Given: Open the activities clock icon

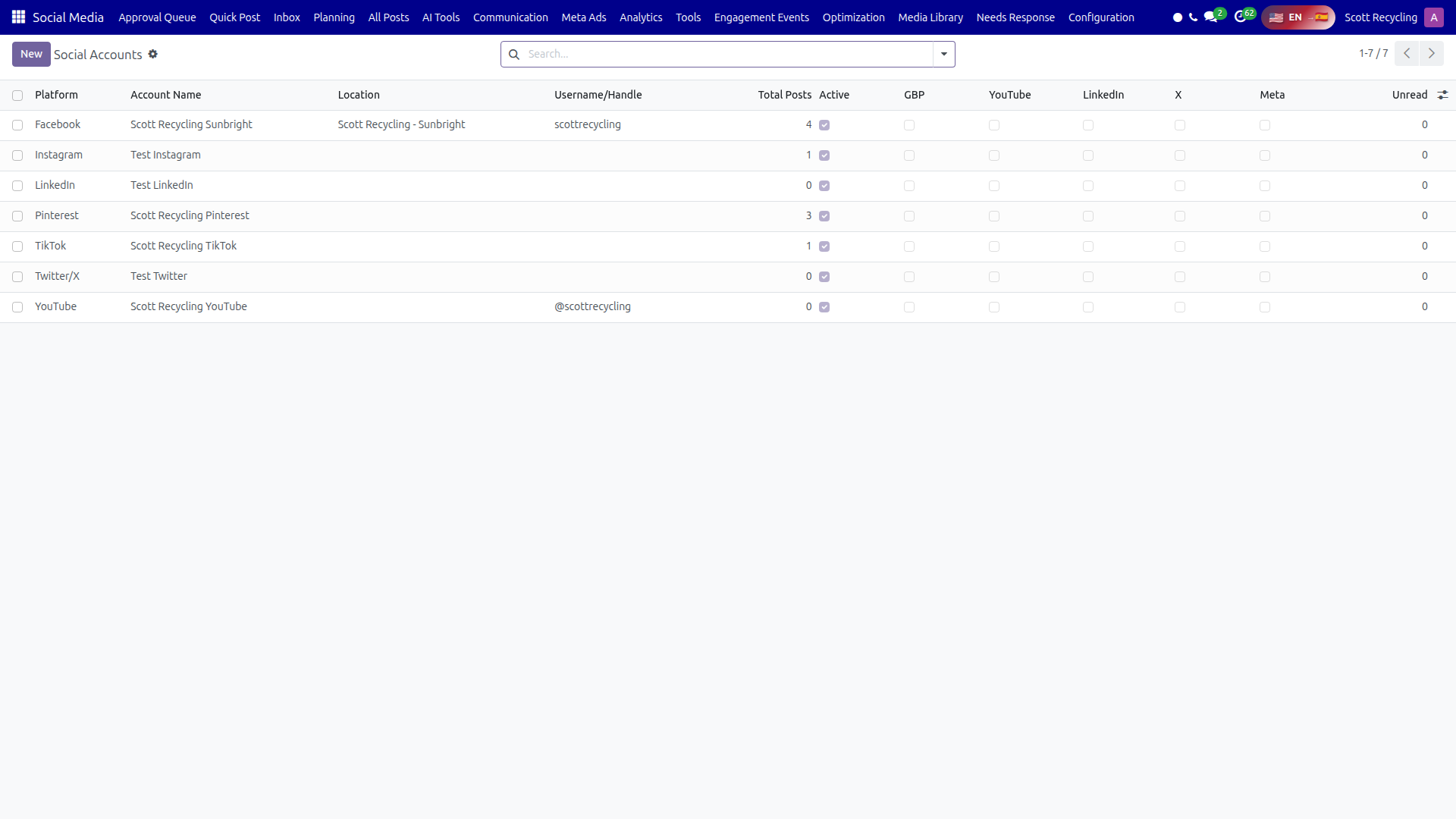Looking at the screenshot, I should tap(1240, 17).
